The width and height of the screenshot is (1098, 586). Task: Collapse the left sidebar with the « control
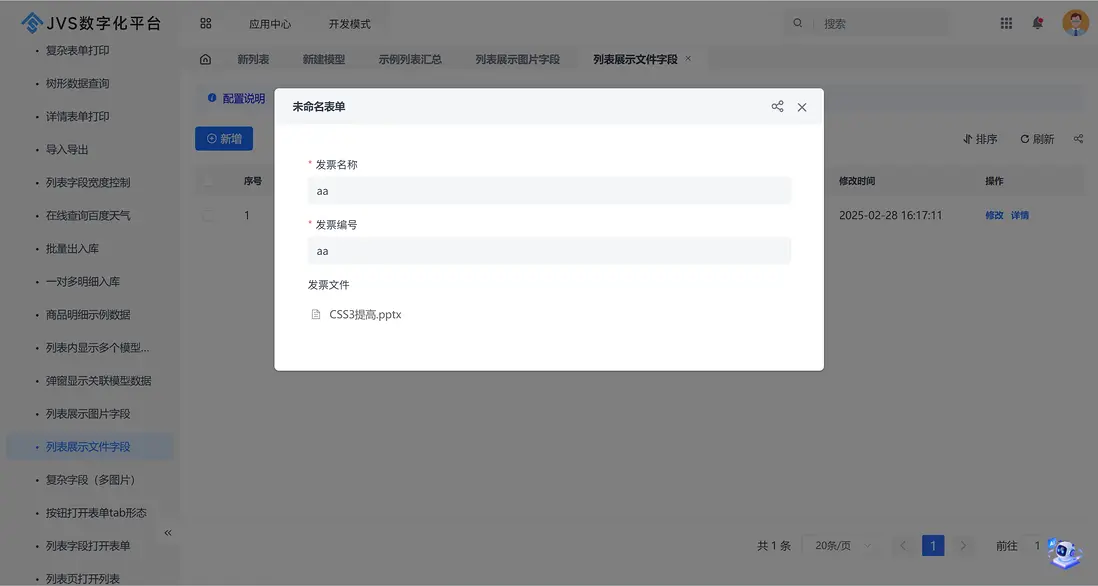click(x=168, y=532)
